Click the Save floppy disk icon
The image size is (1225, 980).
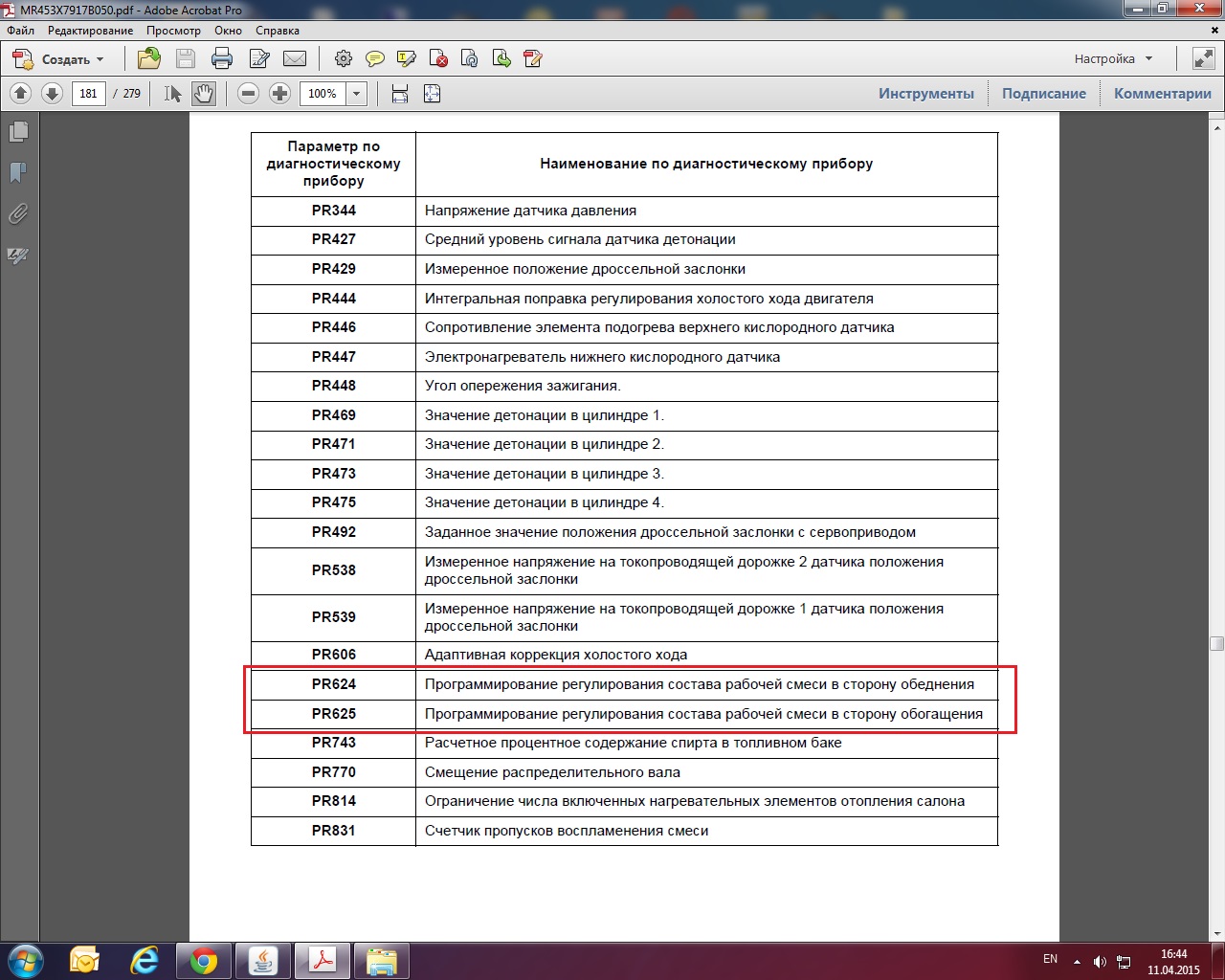186,59
